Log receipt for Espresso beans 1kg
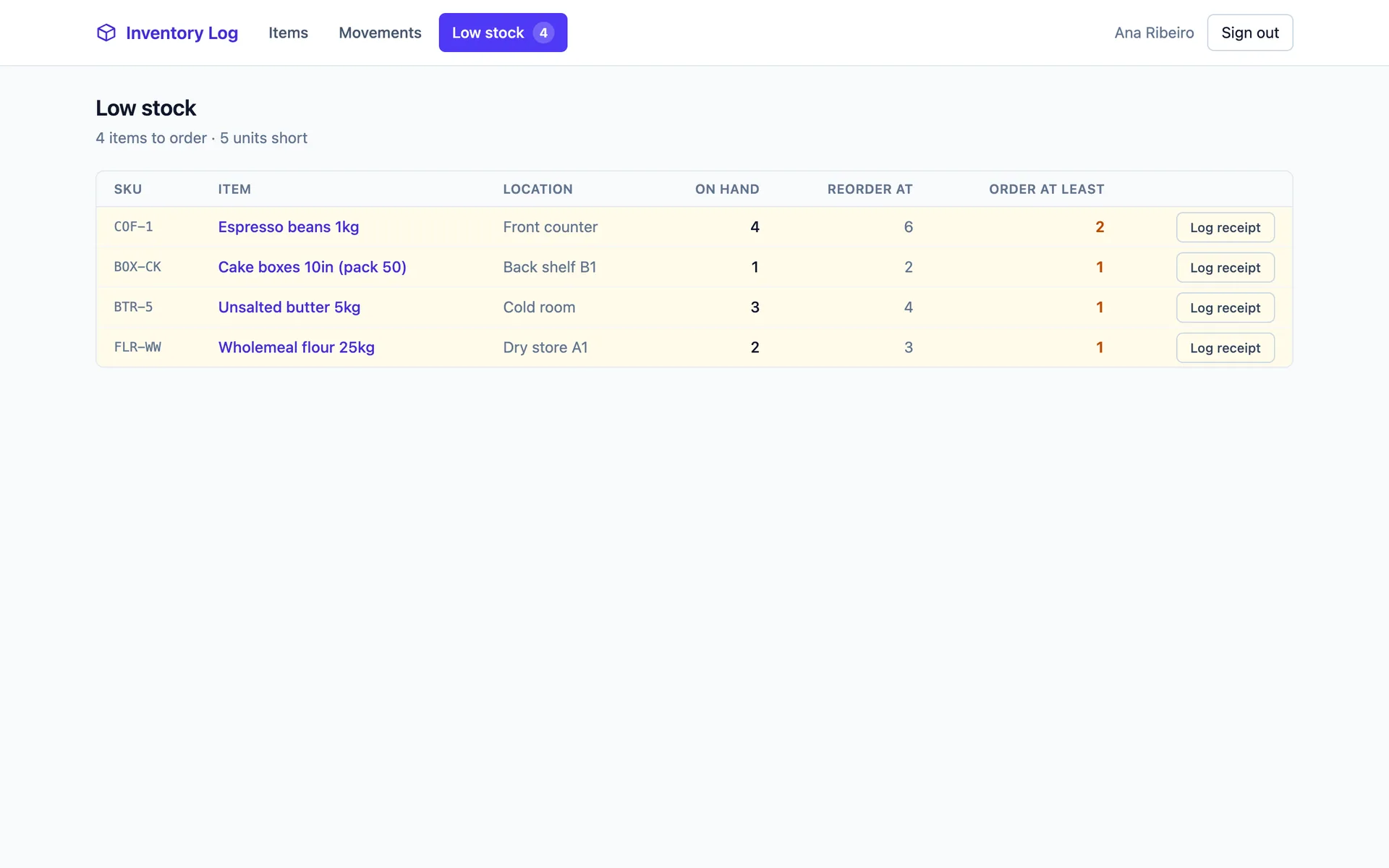The width and height of the screenshot is (1389, 868). (1225, 227)
